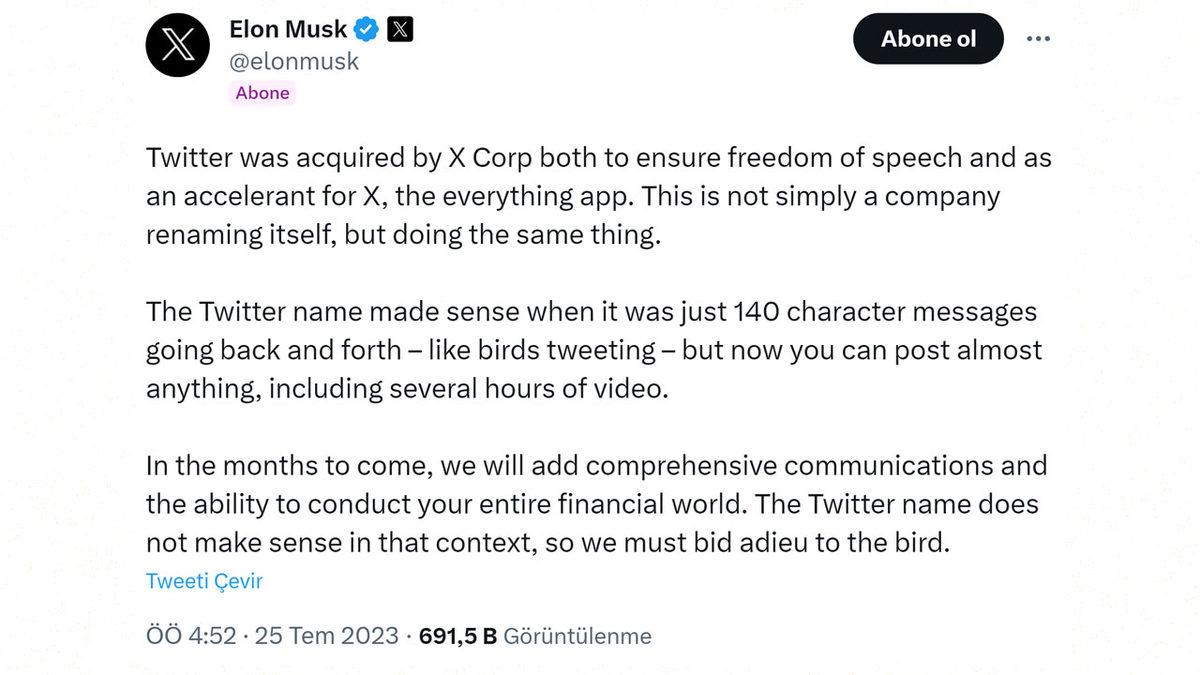Toggle the purple Abone subscription badge
This screenshot has width=1200, height=675.
click(262, 92)
